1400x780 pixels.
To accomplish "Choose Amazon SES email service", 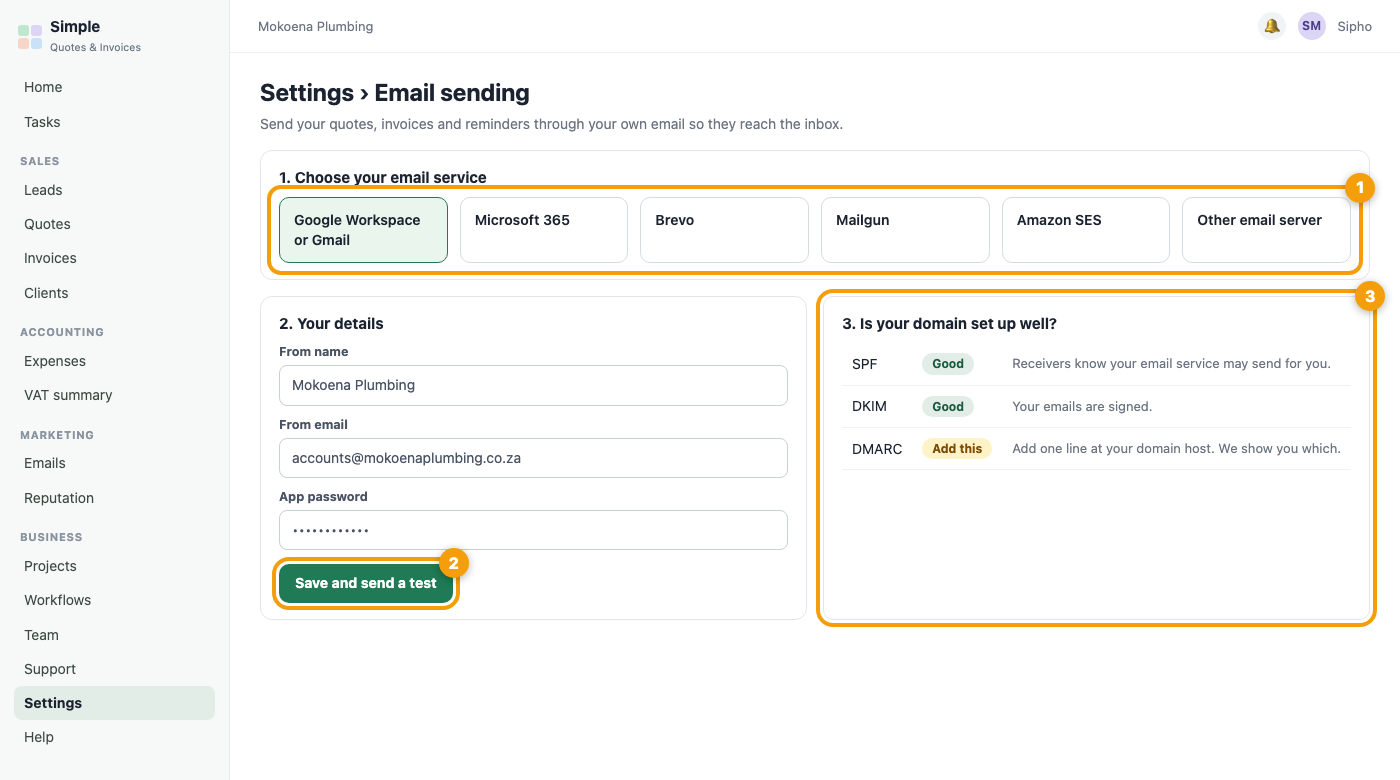I will point(1086,230).
